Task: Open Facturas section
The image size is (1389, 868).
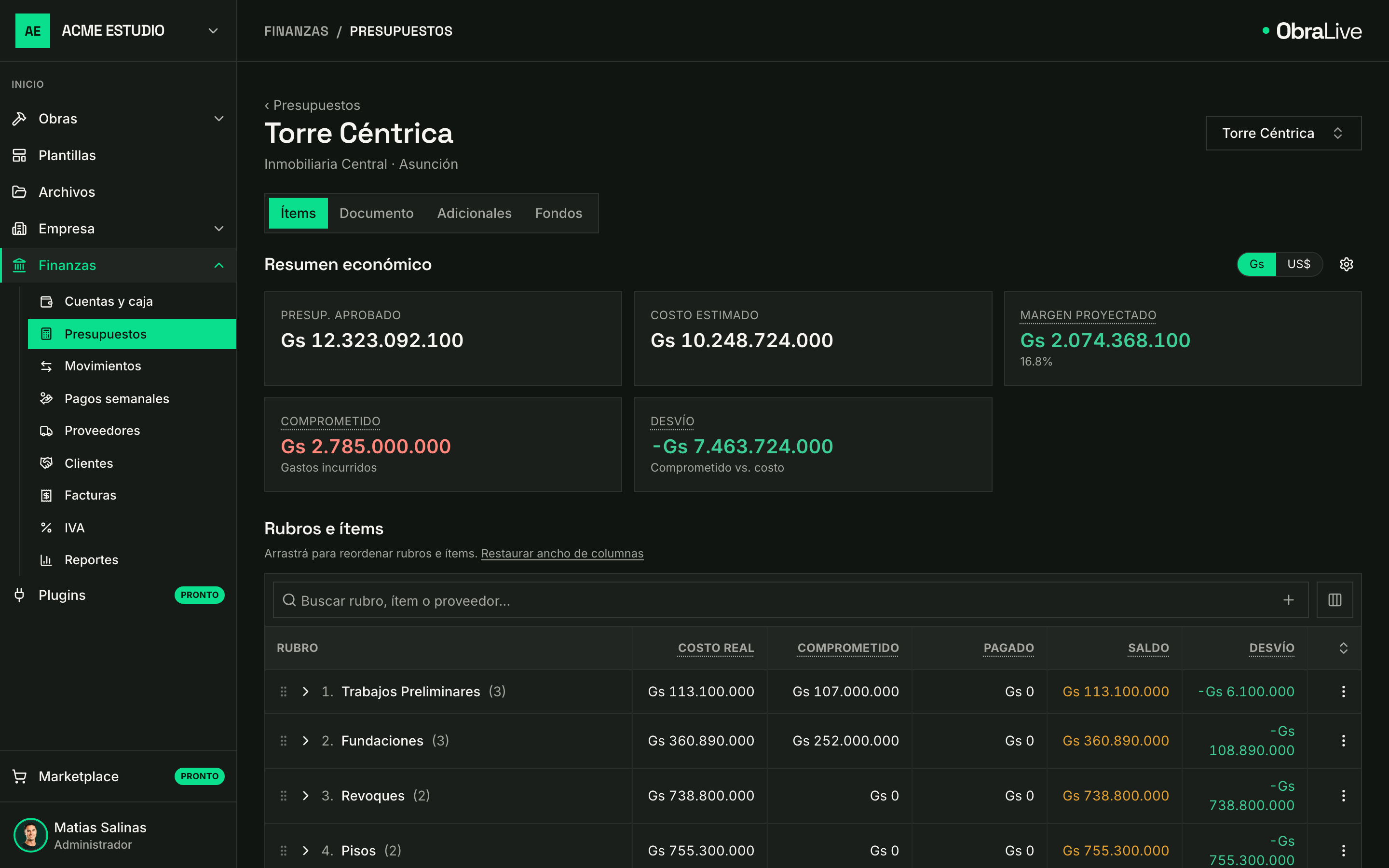Action: pyautogui.click(x=132, y=495)
